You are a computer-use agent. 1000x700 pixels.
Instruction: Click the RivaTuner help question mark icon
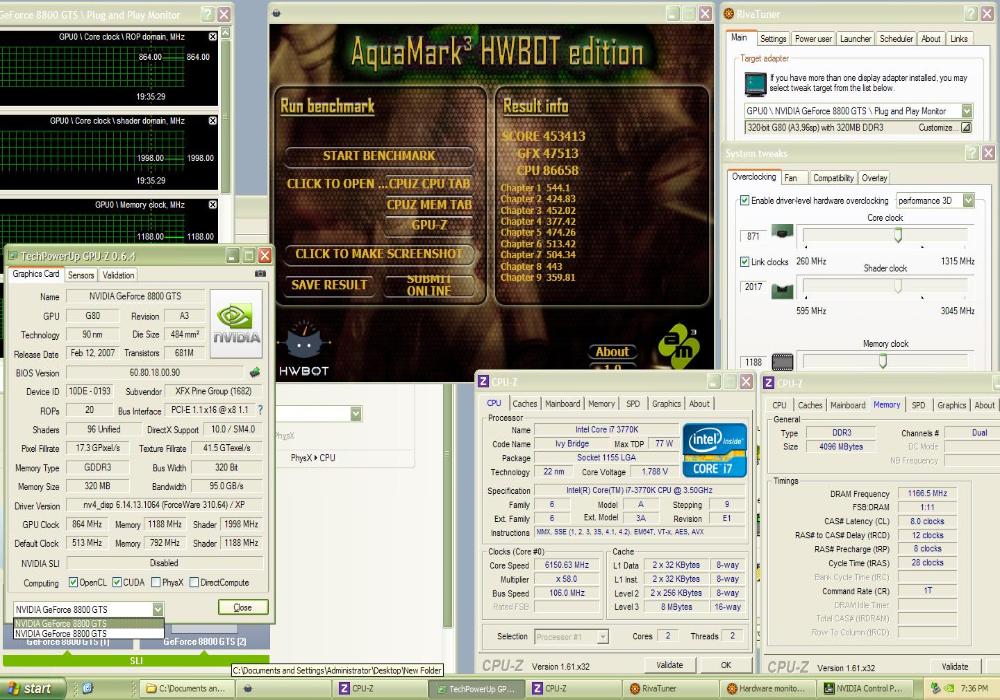[x=971, y=13]
